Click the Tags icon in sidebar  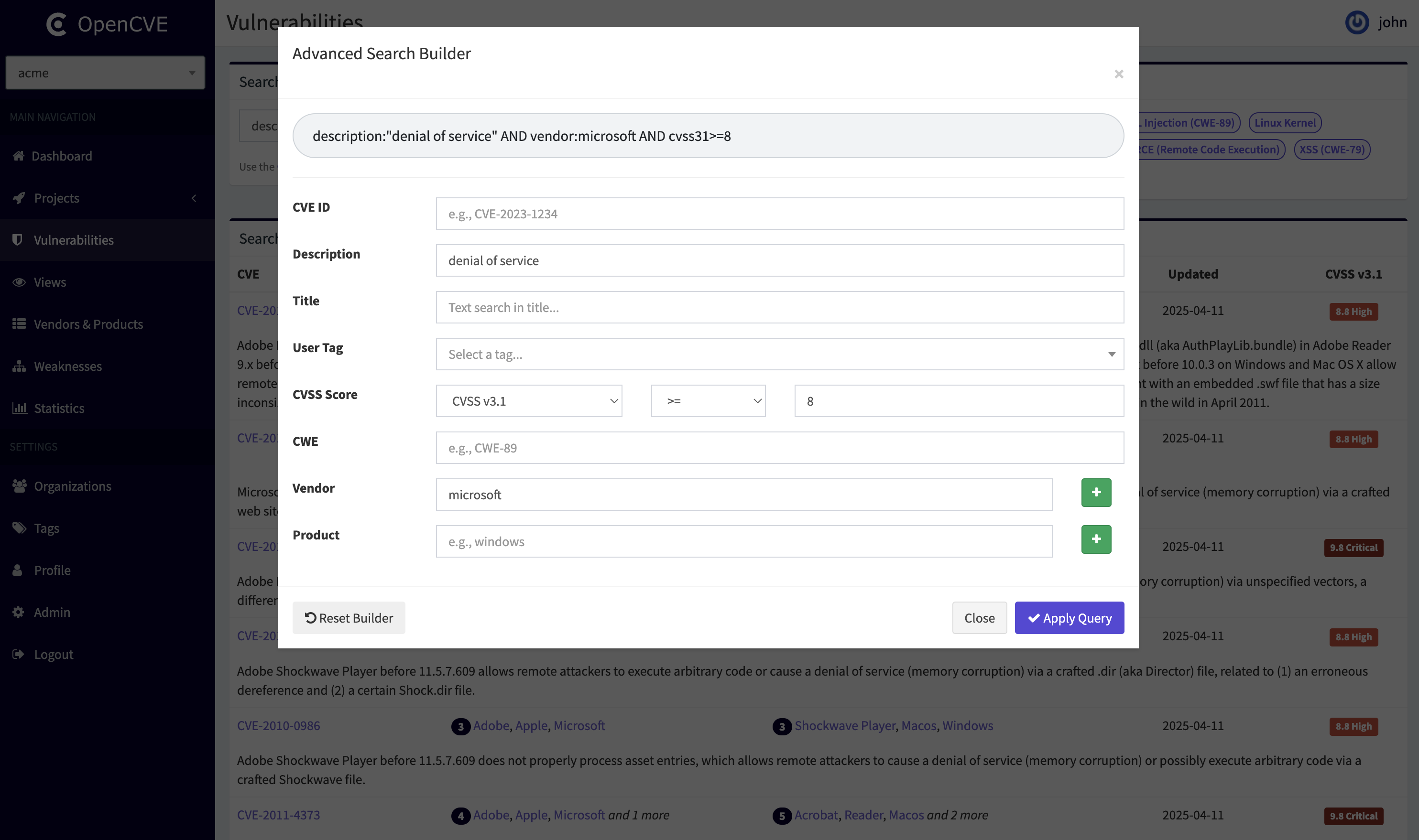(19, 528)
